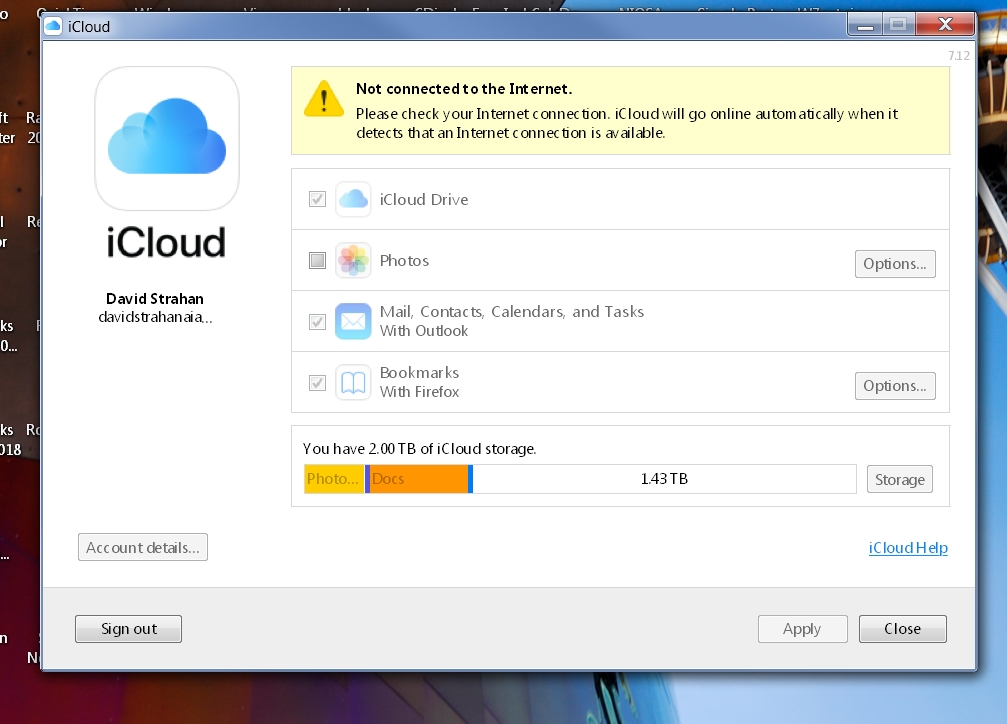Click the David Strahan account name
The width and height of the screenshot is (1007, 724).
[155, 299]
